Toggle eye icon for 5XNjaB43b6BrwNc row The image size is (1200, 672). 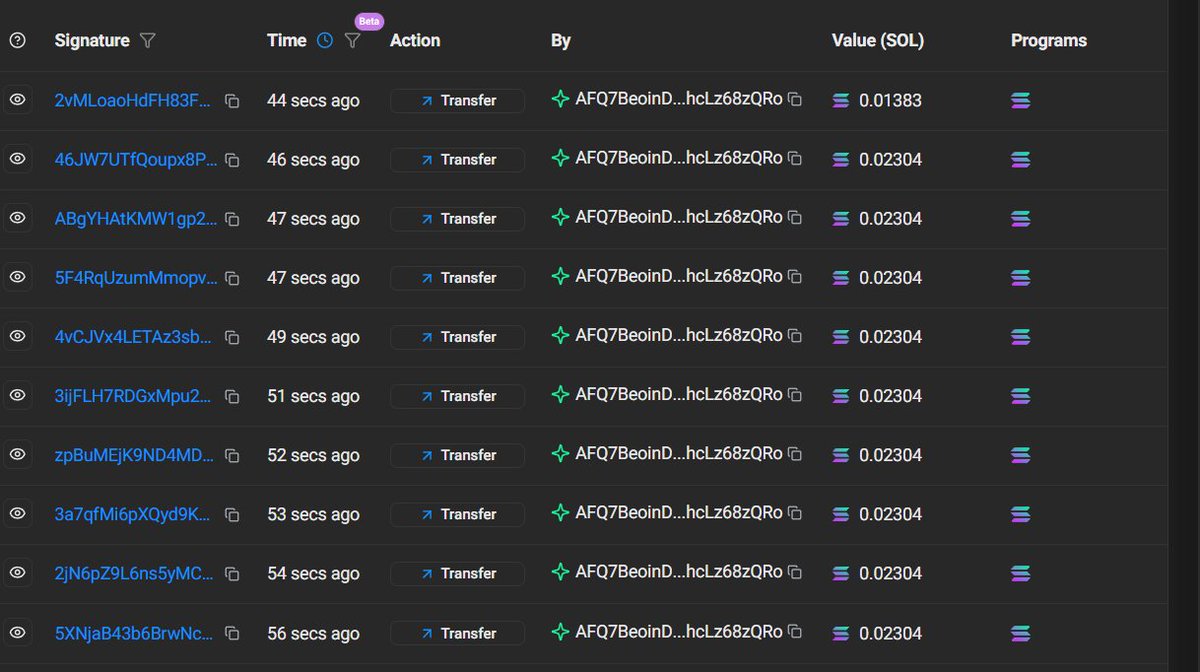coord(17,632)
